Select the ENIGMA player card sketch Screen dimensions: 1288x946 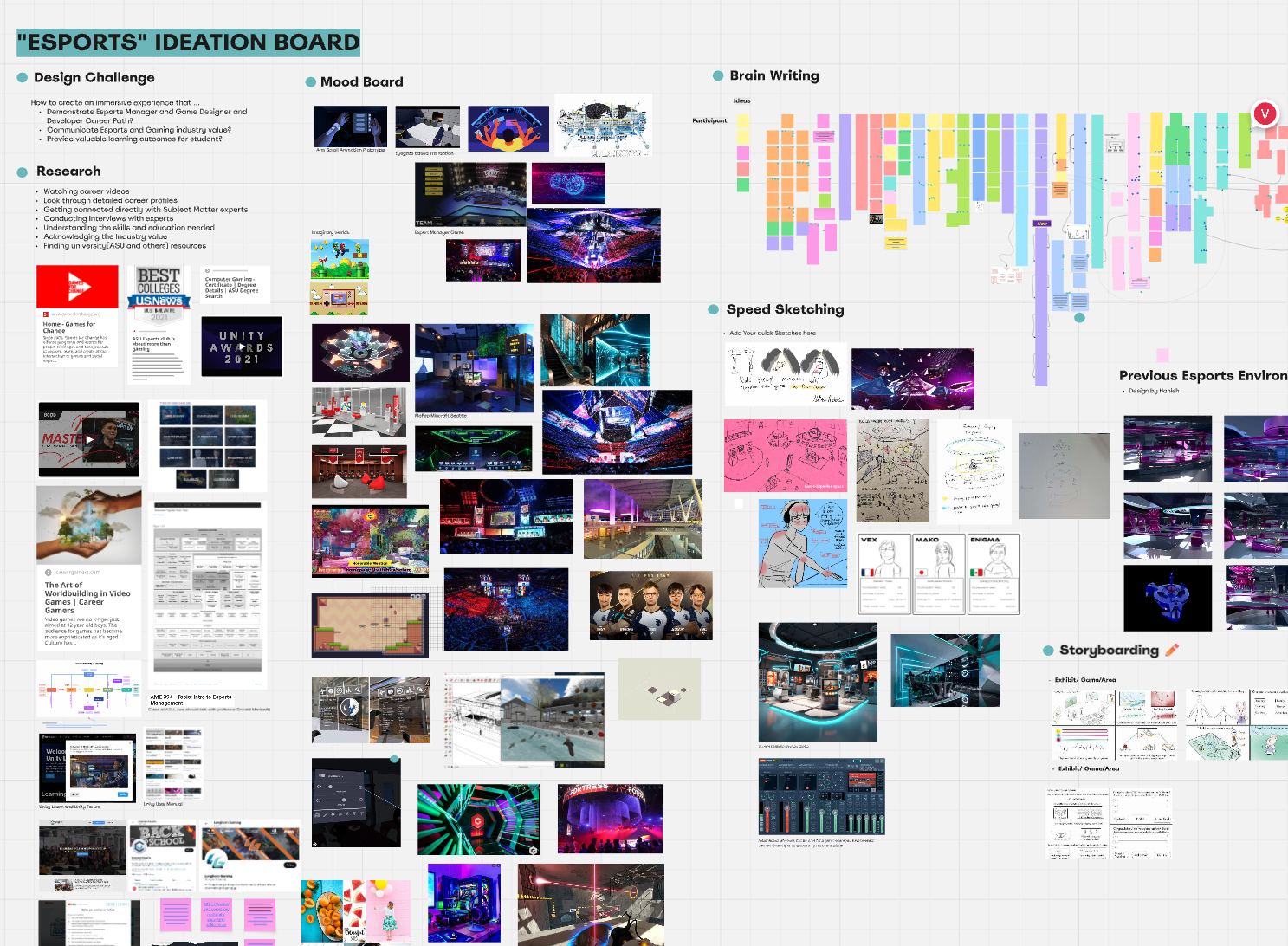pos(994,574)
